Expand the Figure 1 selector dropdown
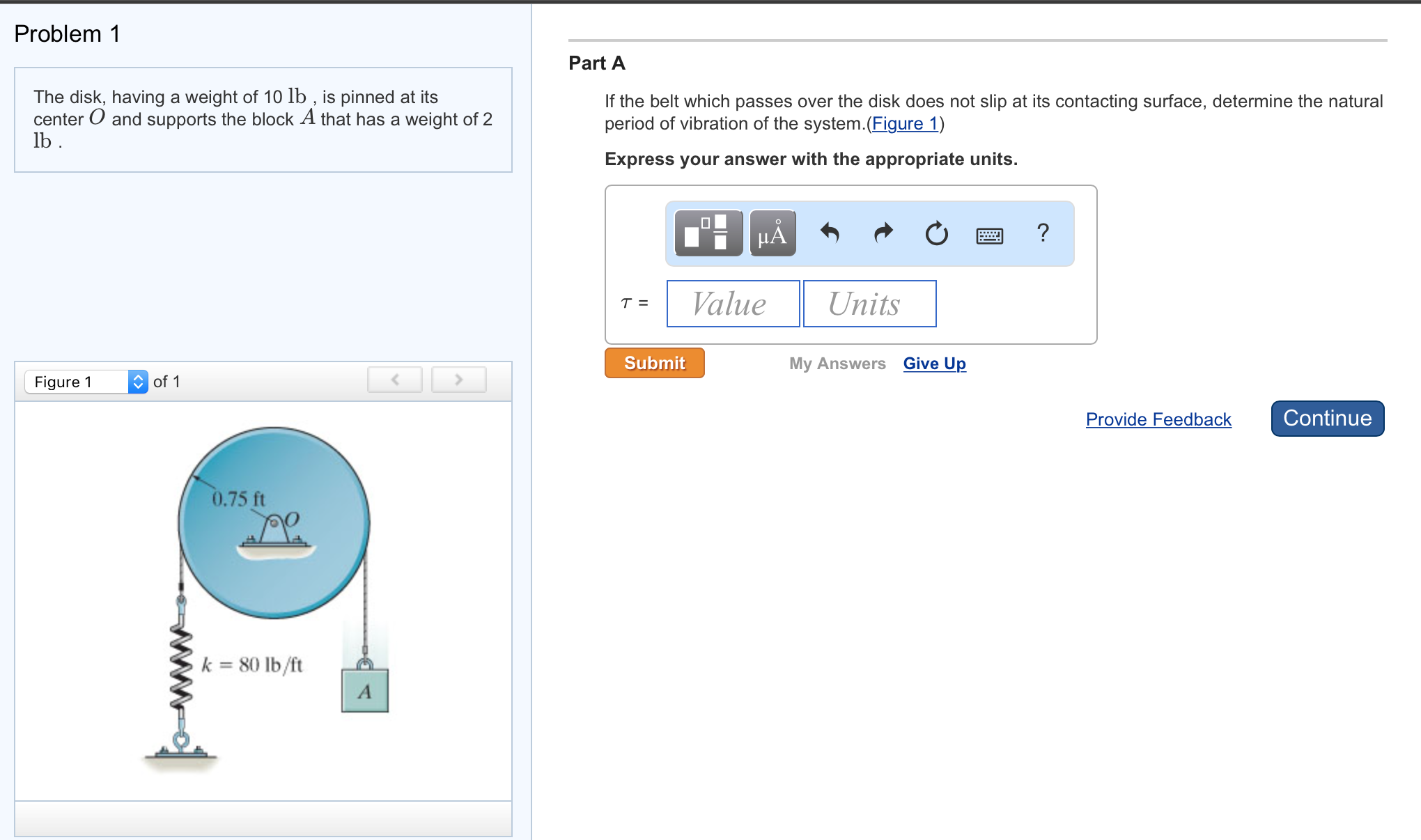This screenshot has width=1421, height=840. click(138, 382)
